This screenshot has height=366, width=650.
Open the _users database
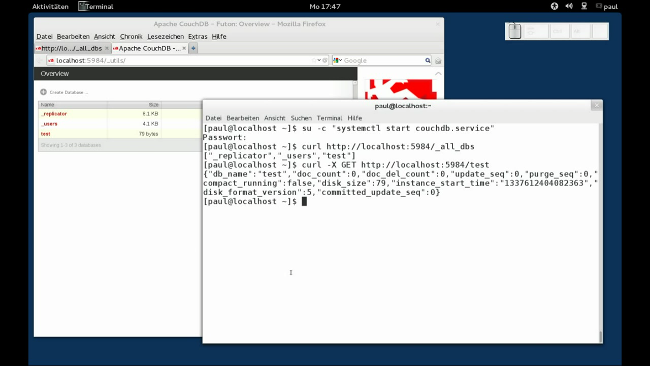click(49, 124)
